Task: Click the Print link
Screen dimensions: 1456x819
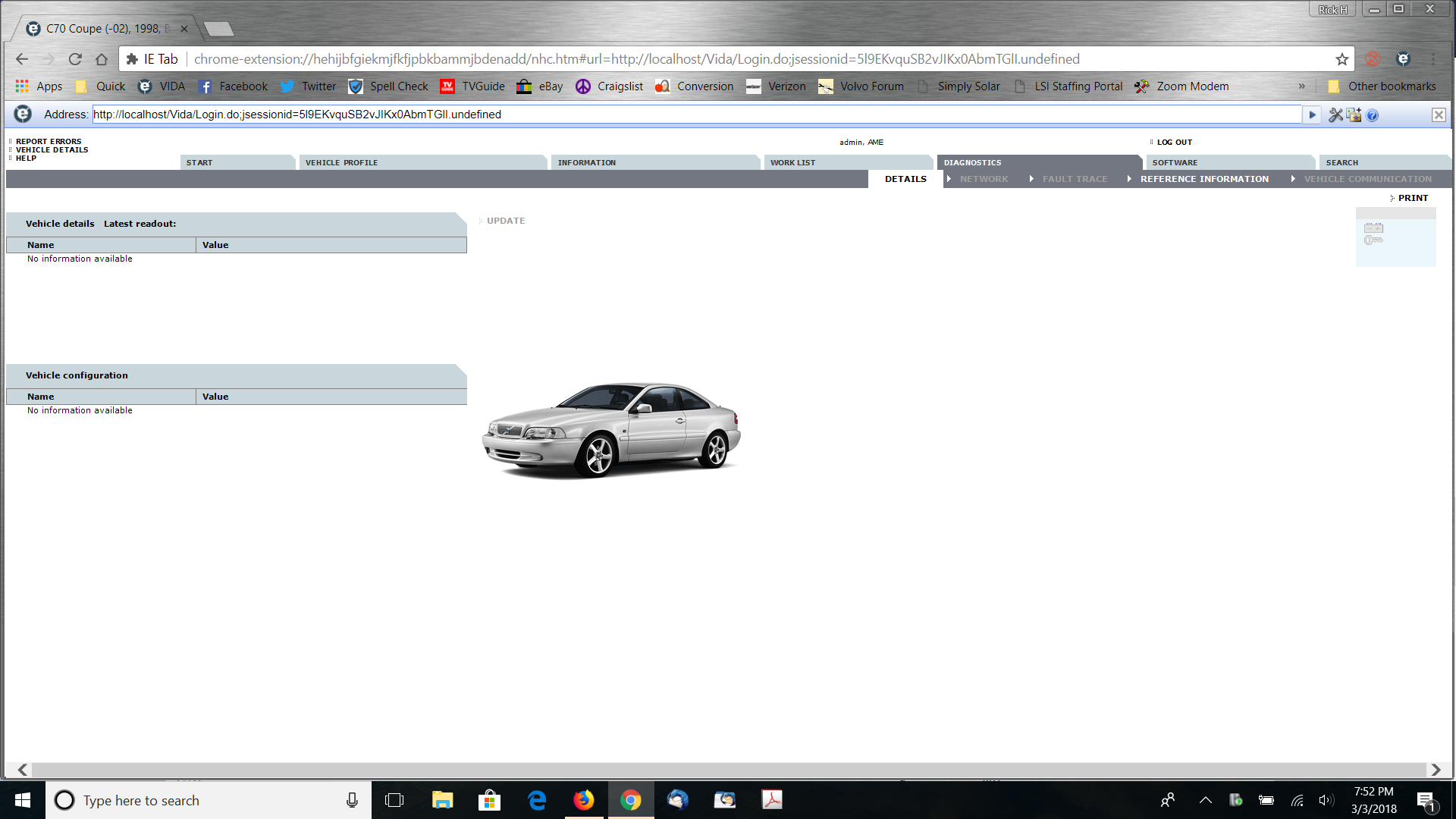Action: pos(1413,198)
